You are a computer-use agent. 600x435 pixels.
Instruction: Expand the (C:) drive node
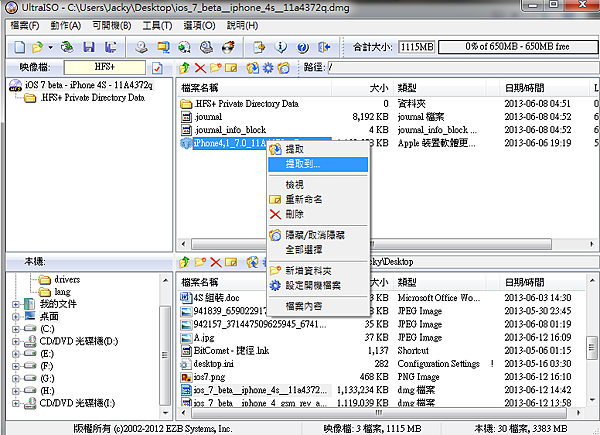pyautogui.click(x=16, y=329)
